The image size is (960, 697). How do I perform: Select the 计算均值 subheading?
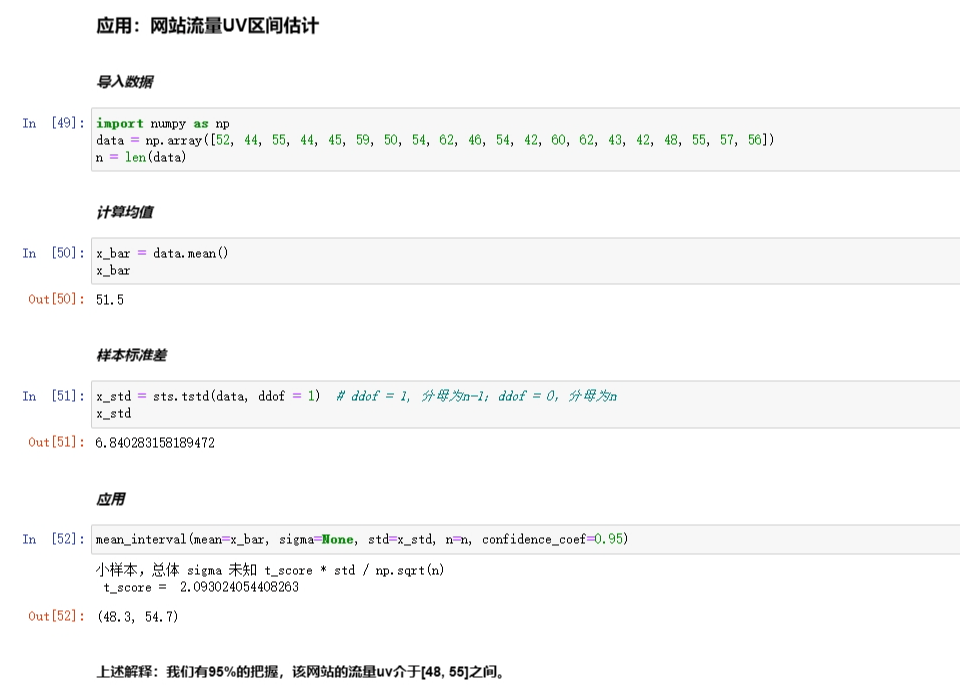(x=125, y=212)
